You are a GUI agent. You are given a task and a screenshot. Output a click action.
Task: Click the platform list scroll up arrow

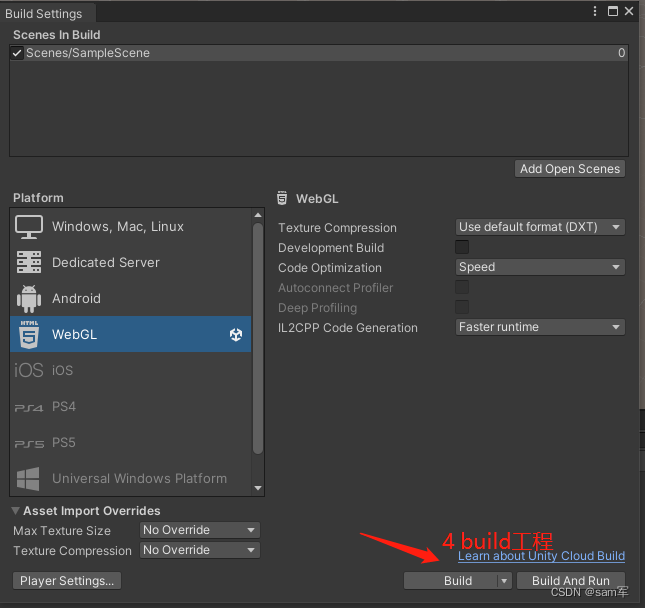[258, 215]
